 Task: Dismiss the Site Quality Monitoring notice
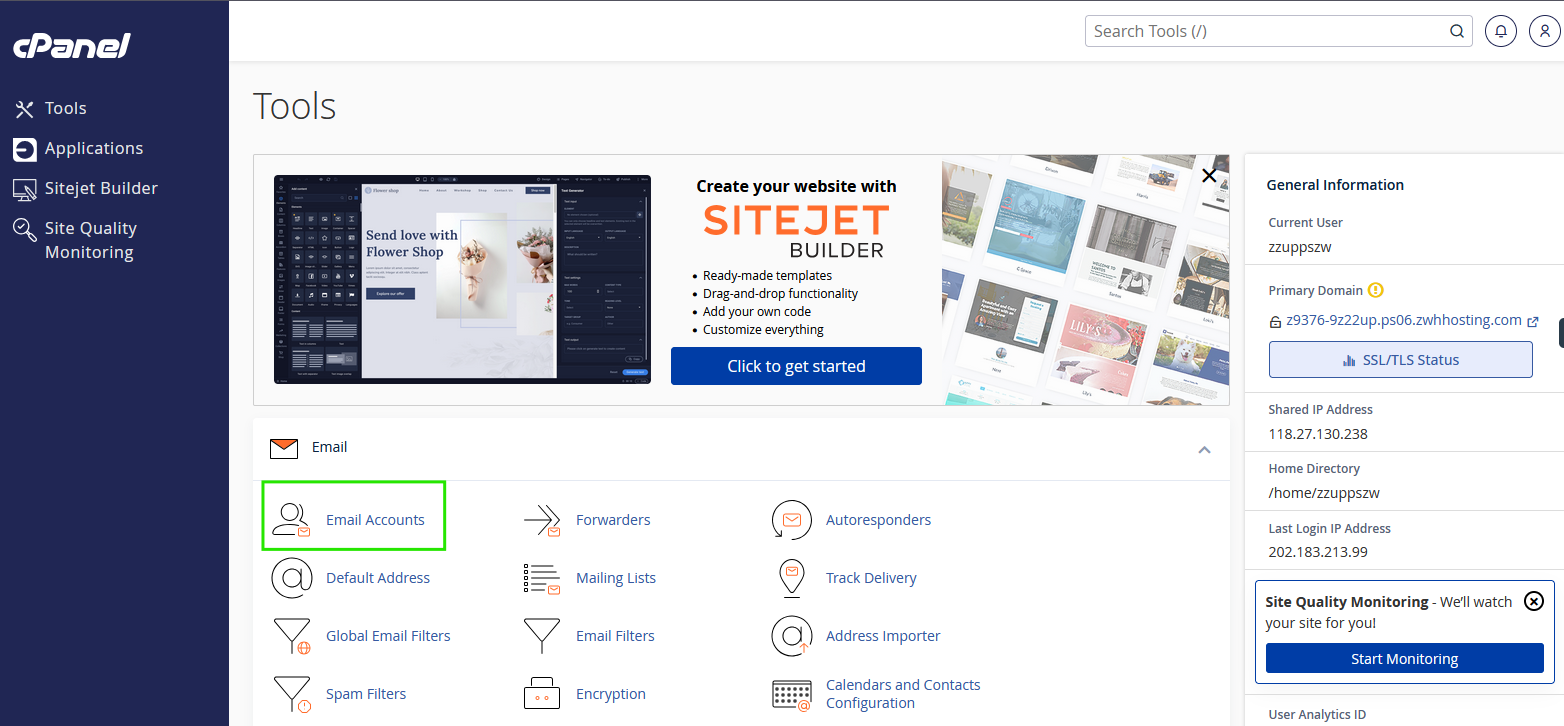[x=1534, y=601]
